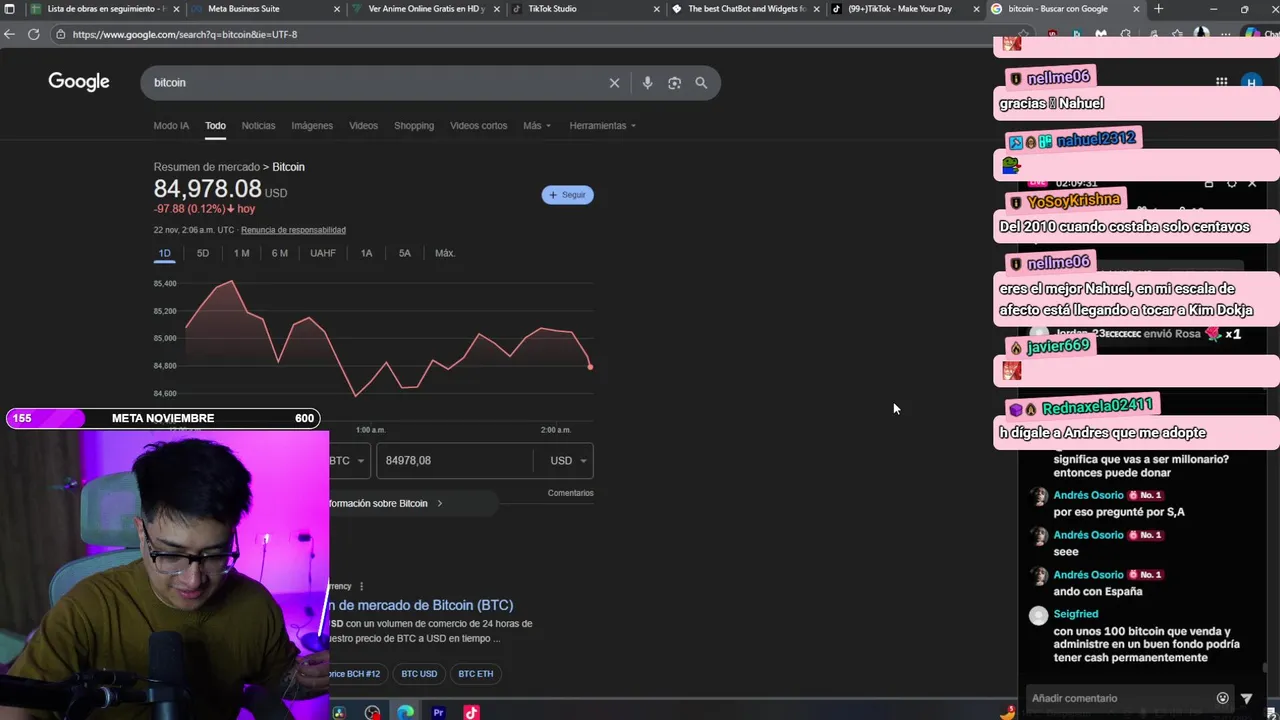Screen dimensions: 1280x720
Task: Select the 1A chart range
Action: 366,253
